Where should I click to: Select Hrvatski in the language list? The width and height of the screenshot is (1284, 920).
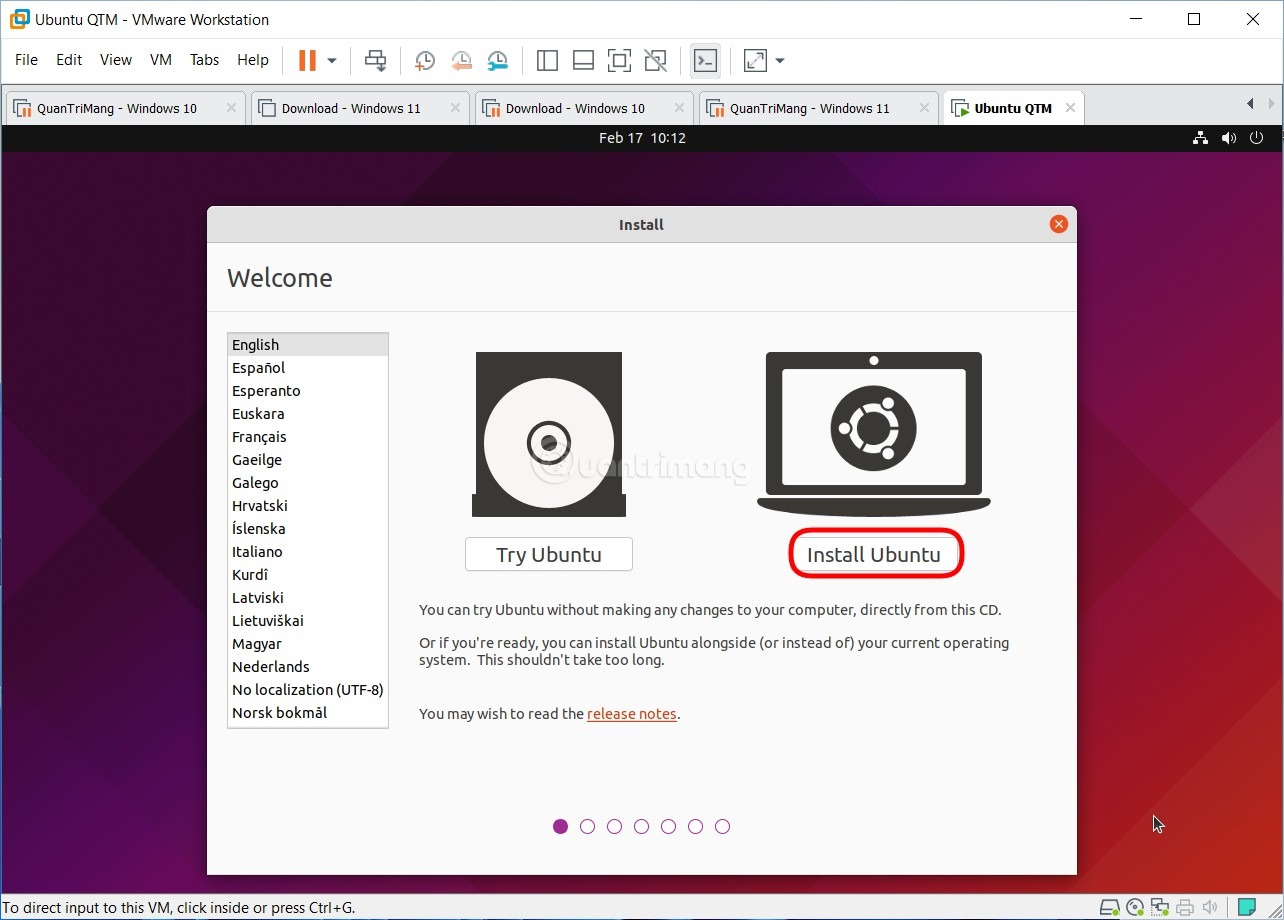point(307,506)
